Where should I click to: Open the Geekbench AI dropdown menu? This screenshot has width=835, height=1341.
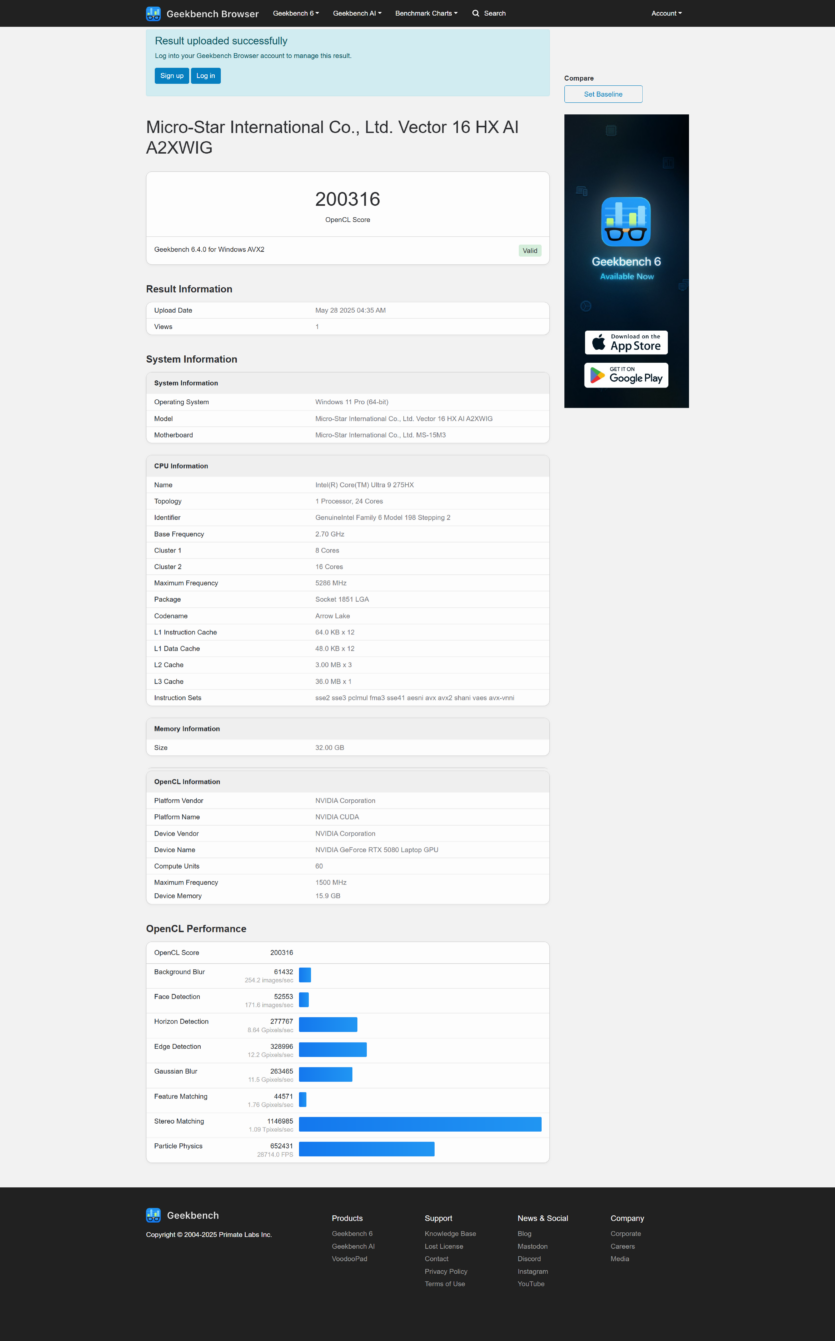point(357,13)
